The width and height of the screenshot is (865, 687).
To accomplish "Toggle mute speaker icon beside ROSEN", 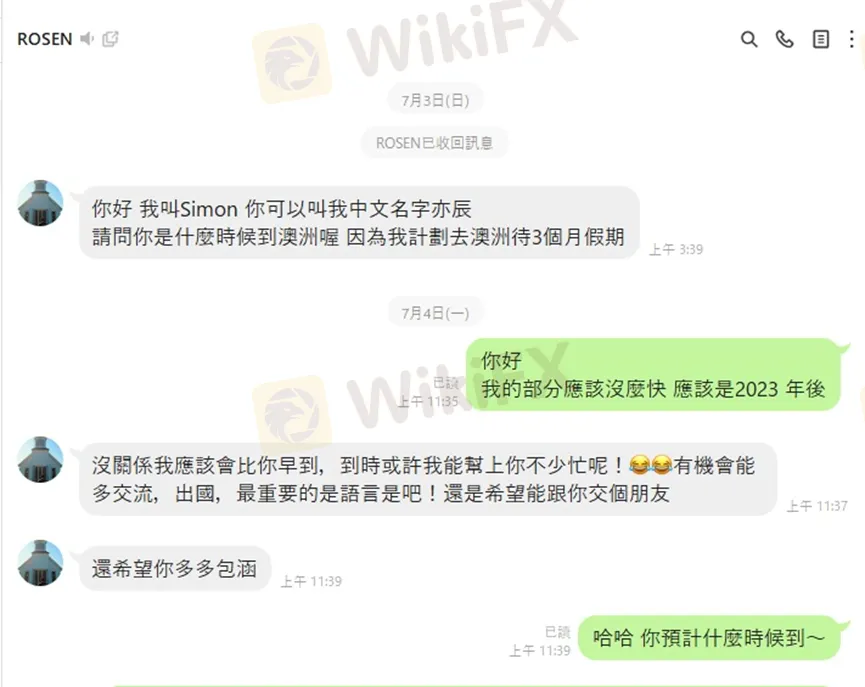I will click(87, 39).
